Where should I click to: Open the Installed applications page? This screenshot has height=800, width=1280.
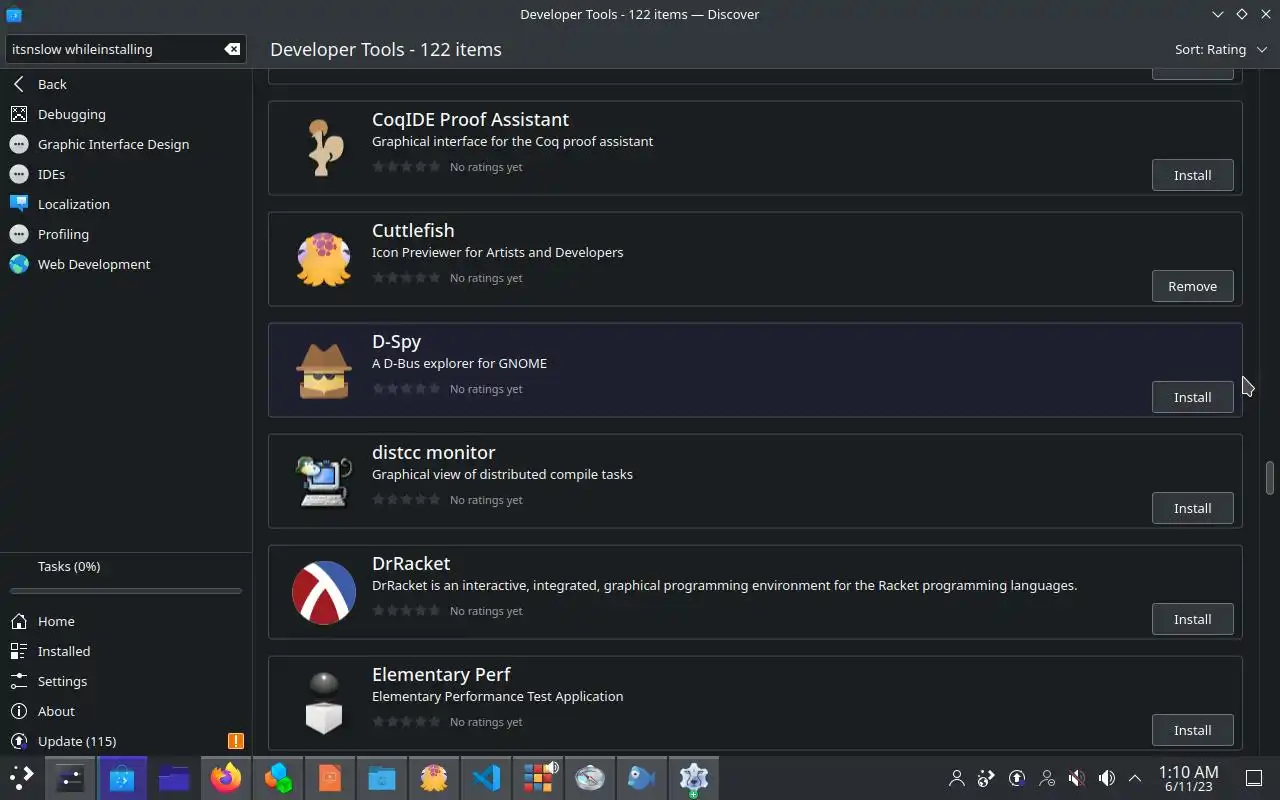coord(126,651)
